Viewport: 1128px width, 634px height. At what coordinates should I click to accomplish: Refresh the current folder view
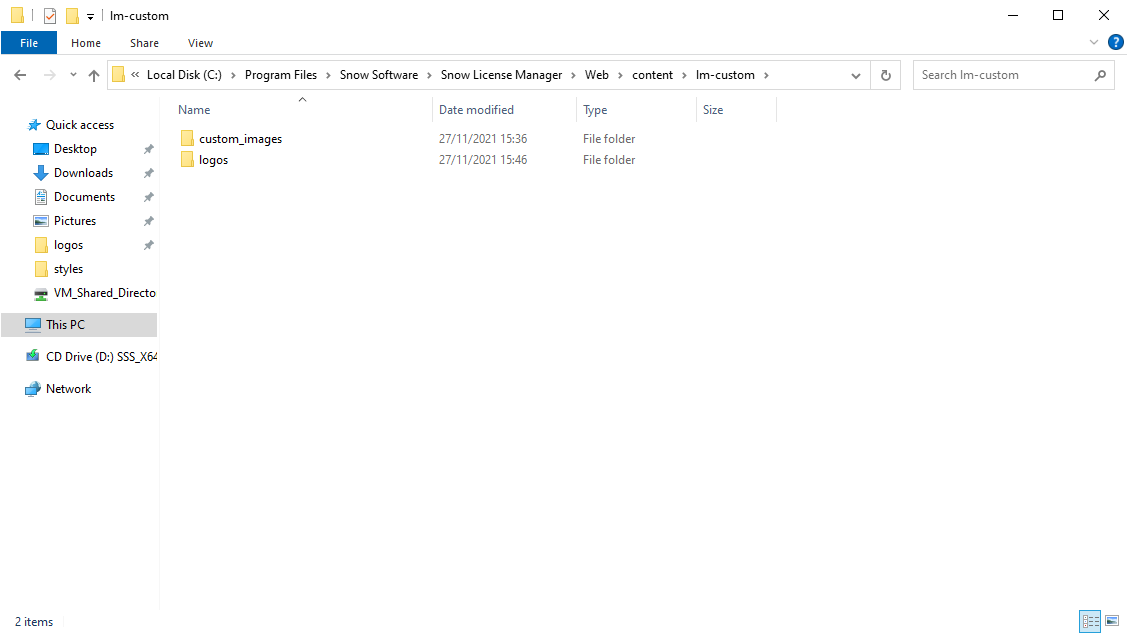tap(885, 75)
